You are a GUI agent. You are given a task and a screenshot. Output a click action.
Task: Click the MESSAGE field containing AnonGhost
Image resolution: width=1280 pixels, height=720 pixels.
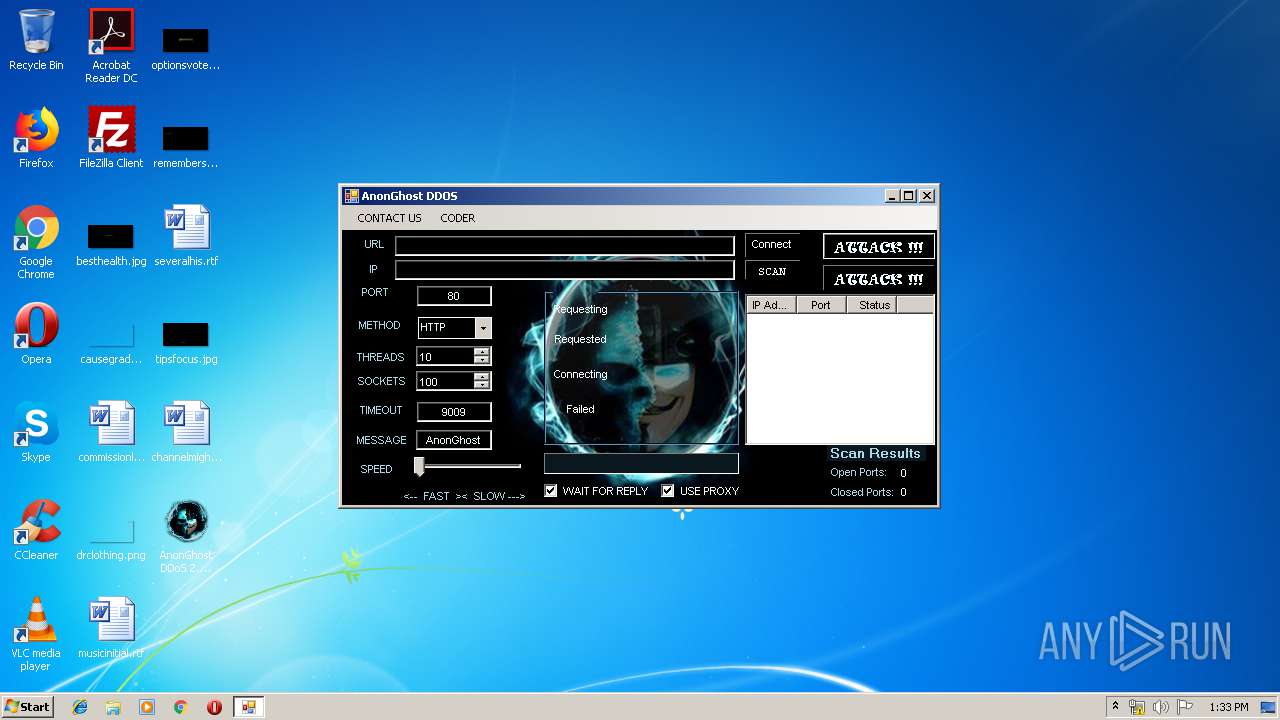454,440
